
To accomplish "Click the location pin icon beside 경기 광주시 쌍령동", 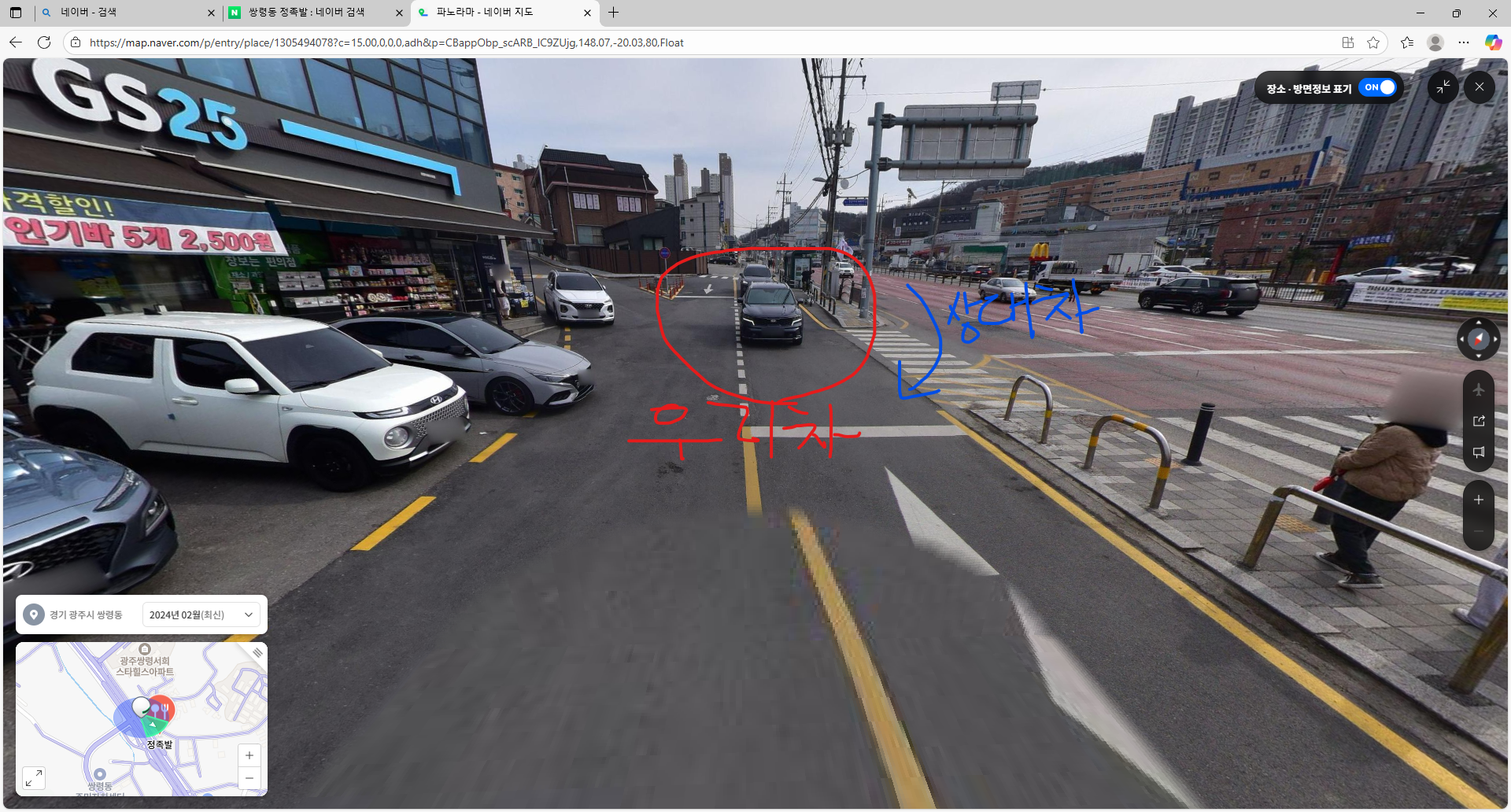I will [34, 615].
